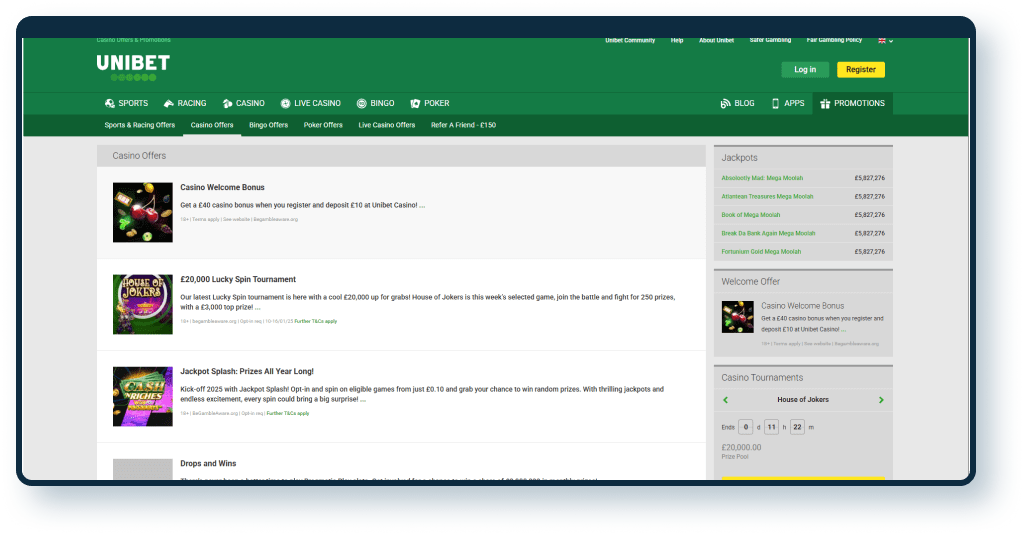
Task: Expand Jackpot Splash description ellipsis
Action: tap(362, 400)
